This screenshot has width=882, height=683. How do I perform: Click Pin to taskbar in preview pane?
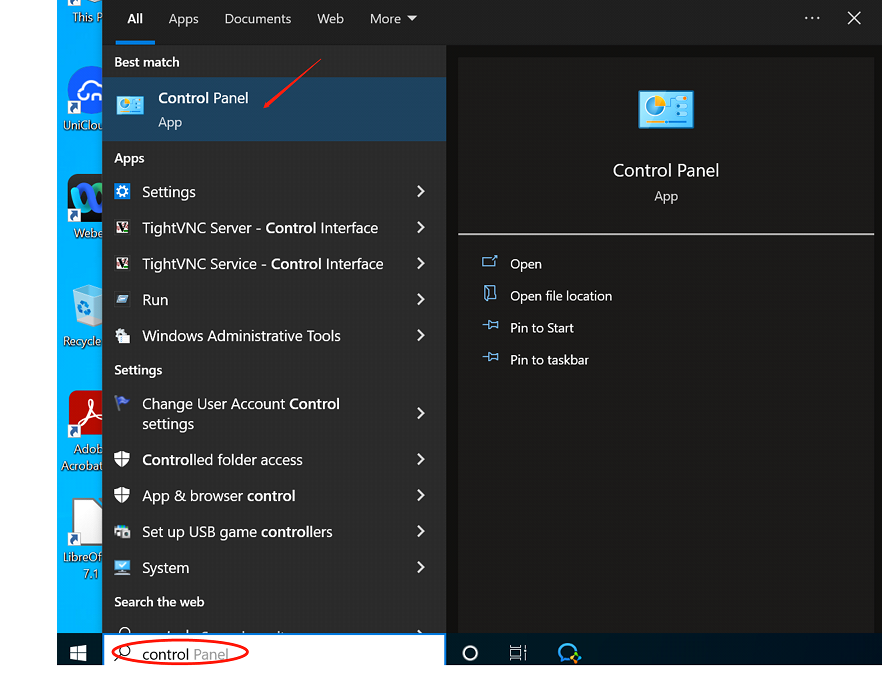[549, 360]
